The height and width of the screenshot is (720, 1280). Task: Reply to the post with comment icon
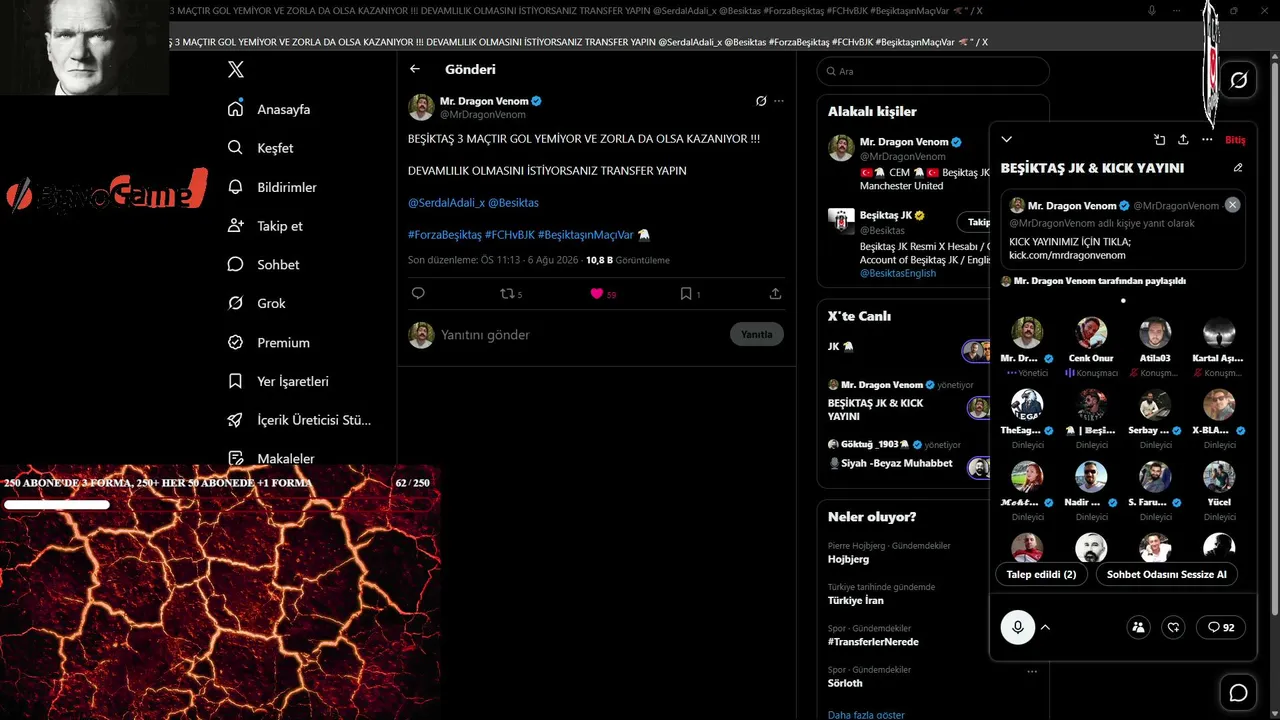click(418, 294)
